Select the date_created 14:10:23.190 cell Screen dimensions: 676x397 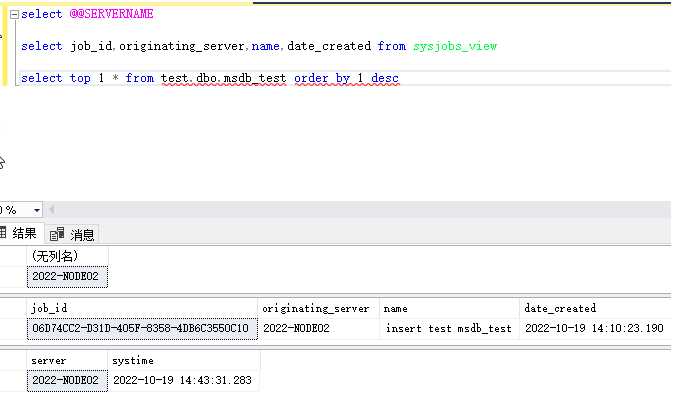pyautogui.click(x=595, y=328)
